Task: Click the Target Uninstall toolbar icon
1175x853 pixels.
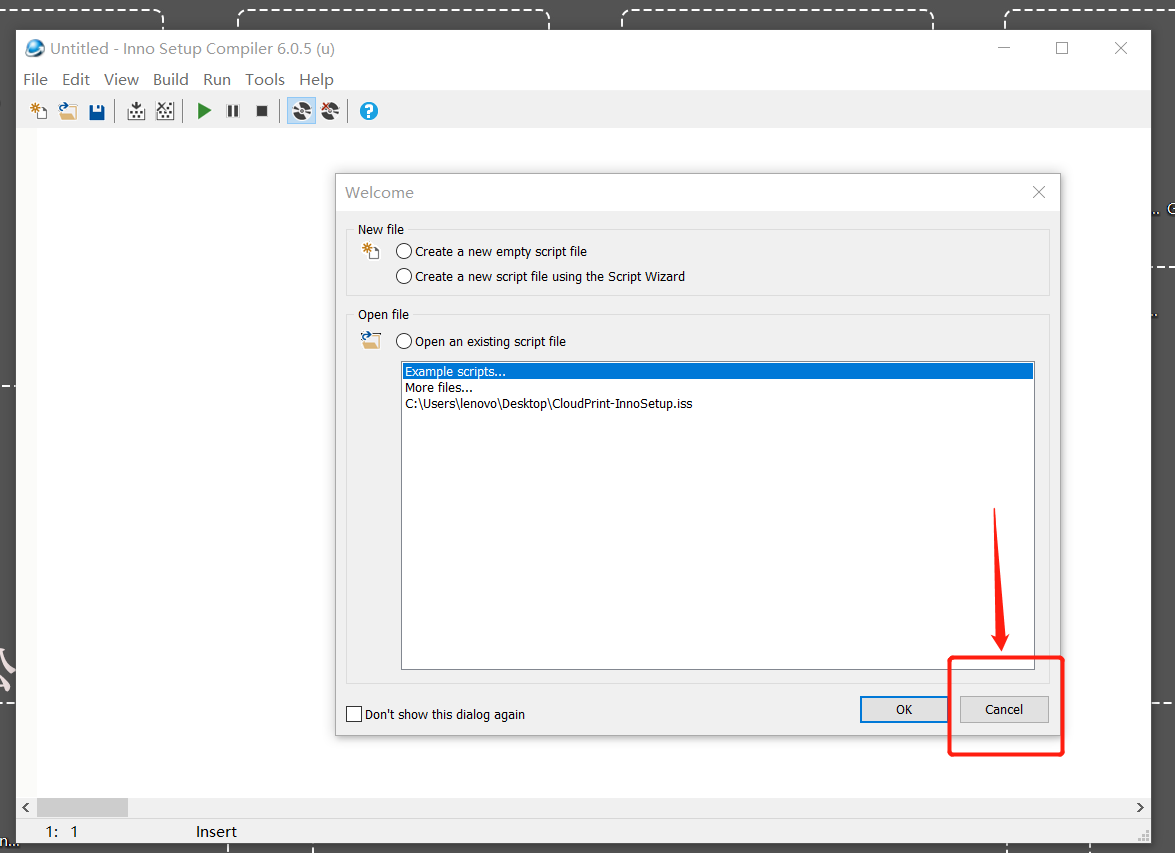Action: (x=330, y=112)
